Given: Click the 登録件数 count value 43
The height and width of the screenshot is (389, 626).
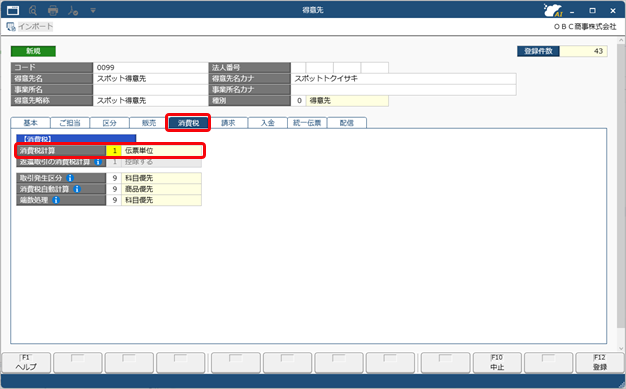Looking at the screenshot, I should [583, 51].
